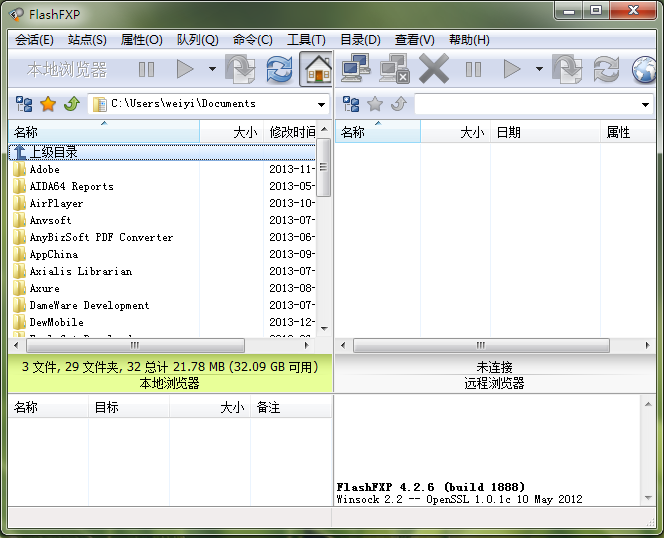
Task: Click the remote pane pause button
Action: 473,69
